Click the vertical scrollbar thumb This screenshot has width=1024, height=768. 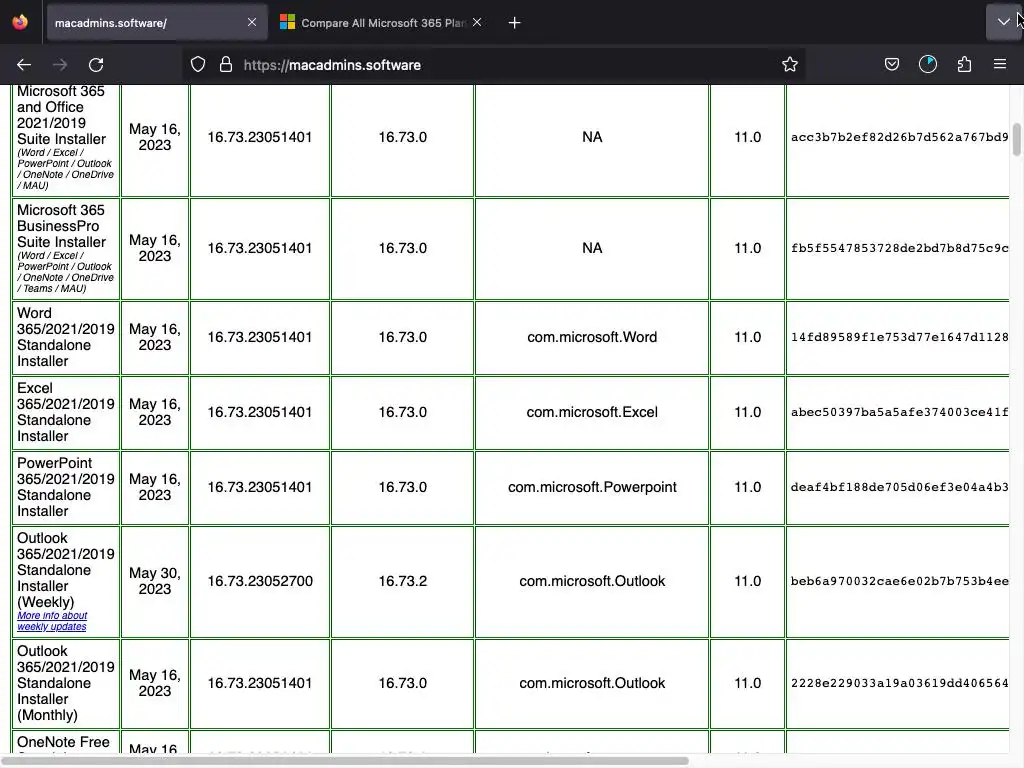click(1016, 140)
